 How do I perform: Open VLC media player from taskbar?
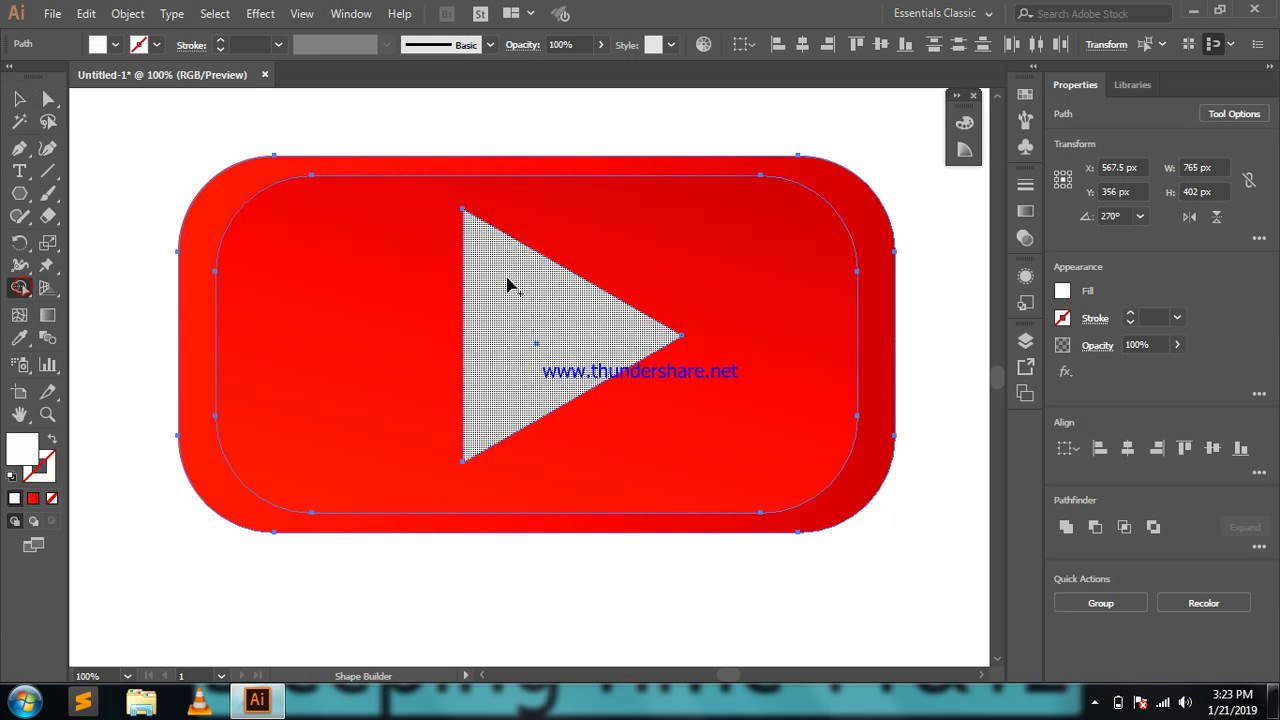click(200, 701)
